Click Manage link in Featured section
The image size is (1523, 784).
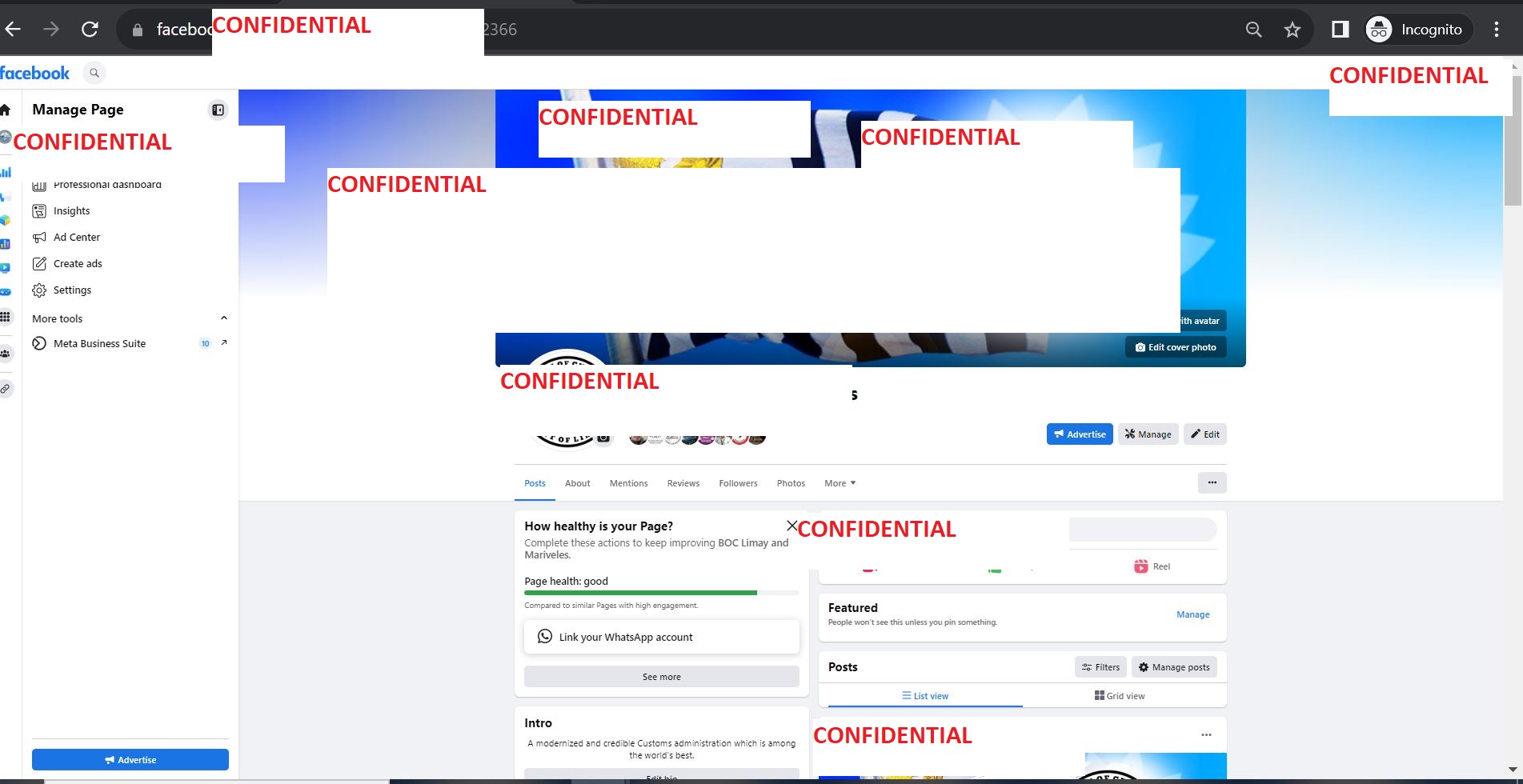tap(1192, 614)
